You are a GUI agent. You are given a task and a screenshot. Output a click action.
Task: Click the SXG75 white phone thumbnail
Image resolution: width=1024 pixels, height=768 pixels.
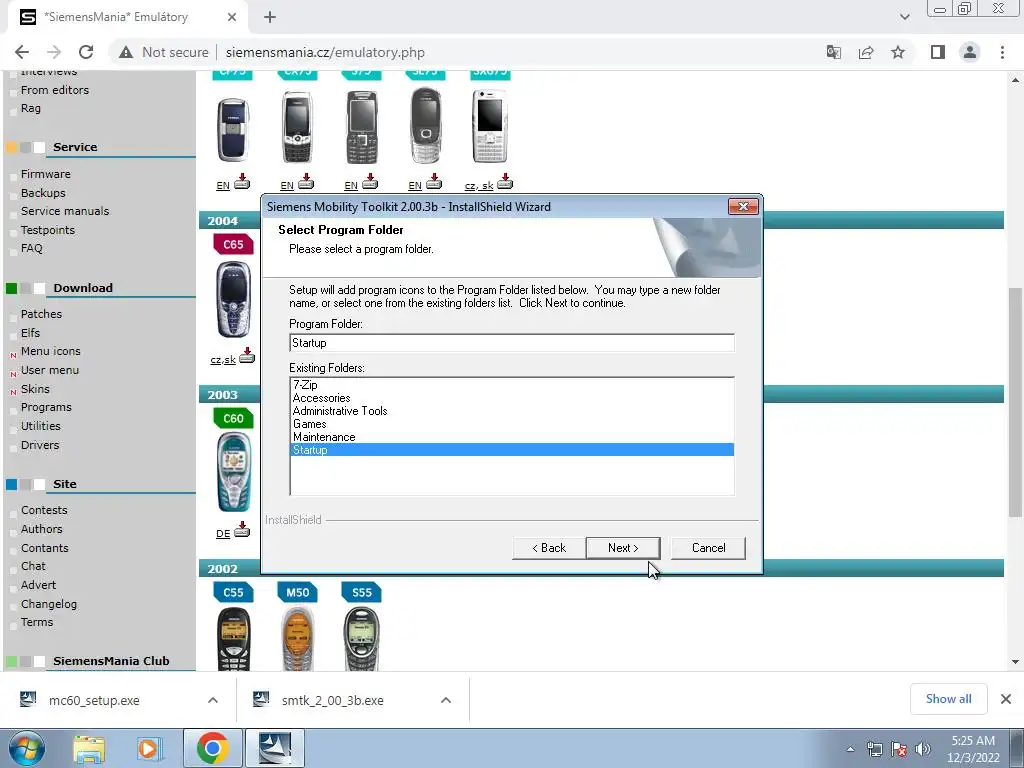[490, 126]
